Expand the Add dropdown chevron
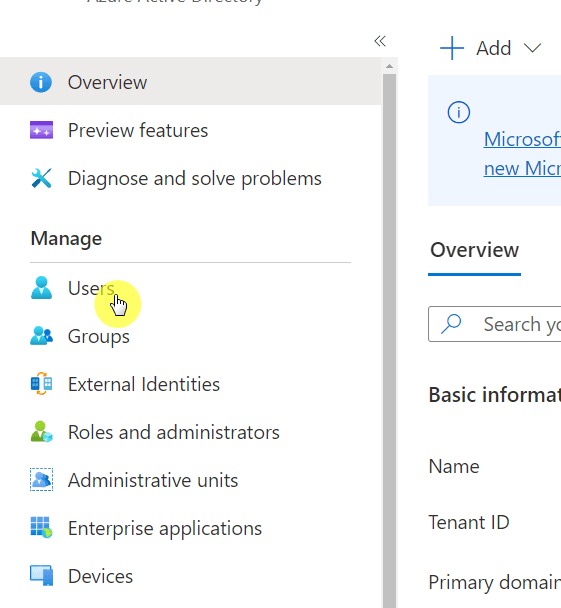 coord(532,48)
